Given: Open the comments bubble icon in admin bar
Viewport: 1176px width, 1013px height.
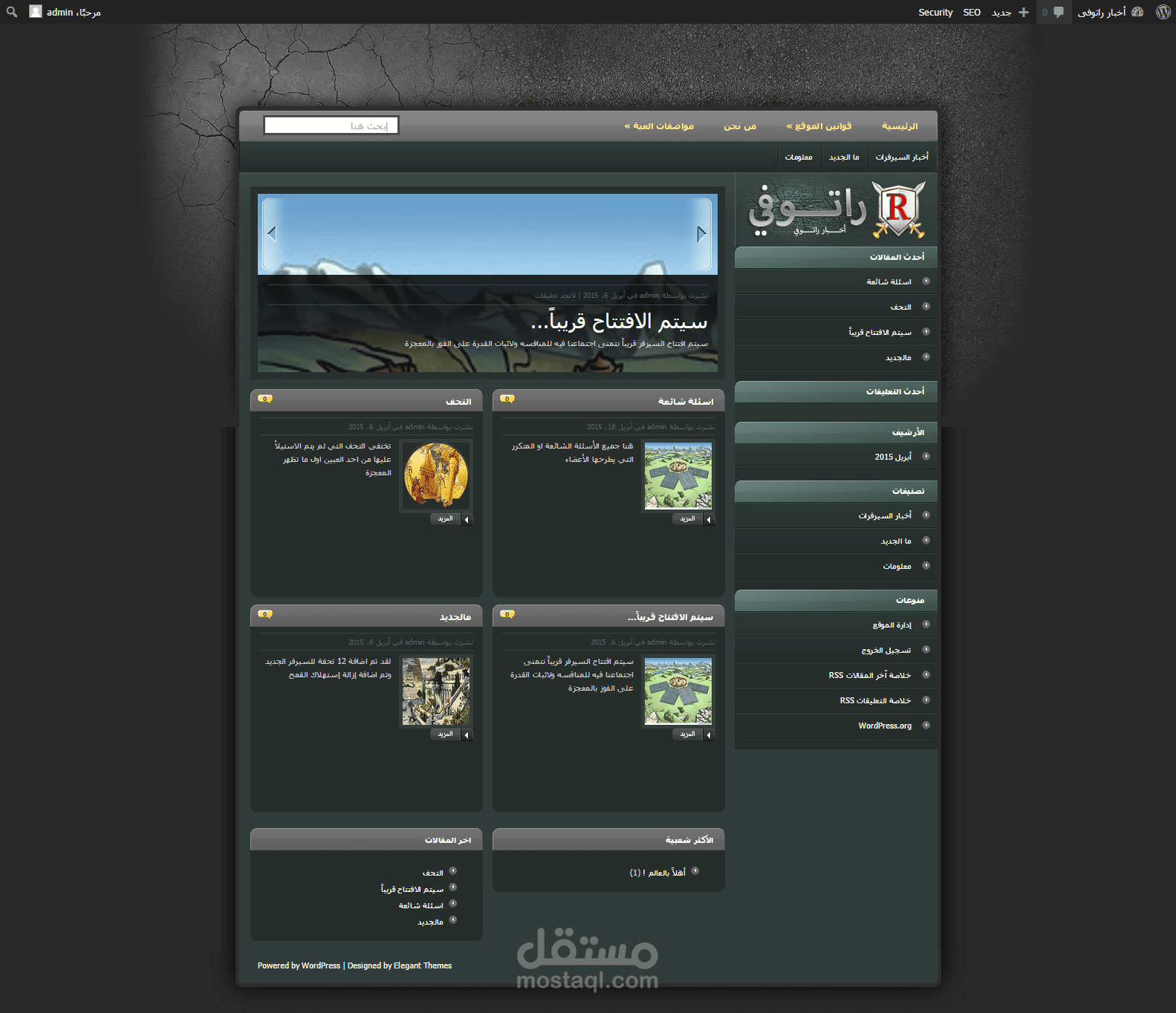Looking at the screenshot, I should click(x=1059, y=12).
